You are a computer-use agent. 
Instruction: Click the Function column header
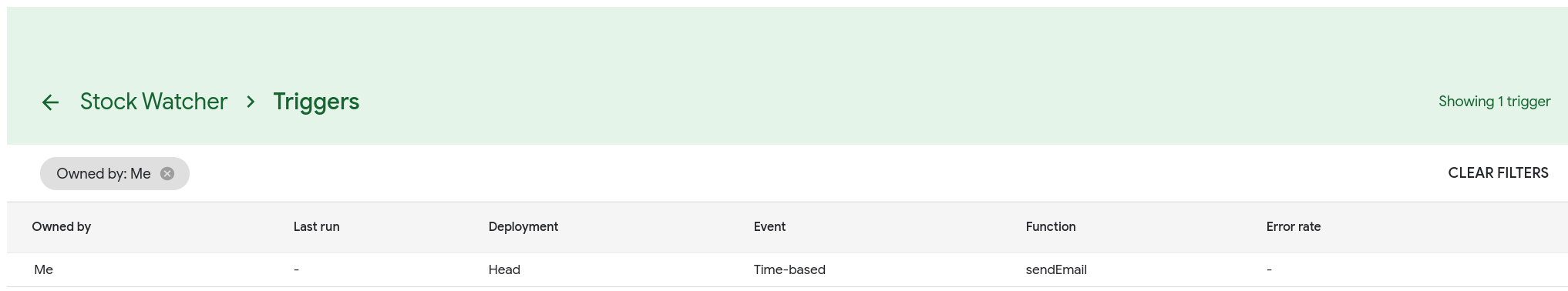point(1050,227)
